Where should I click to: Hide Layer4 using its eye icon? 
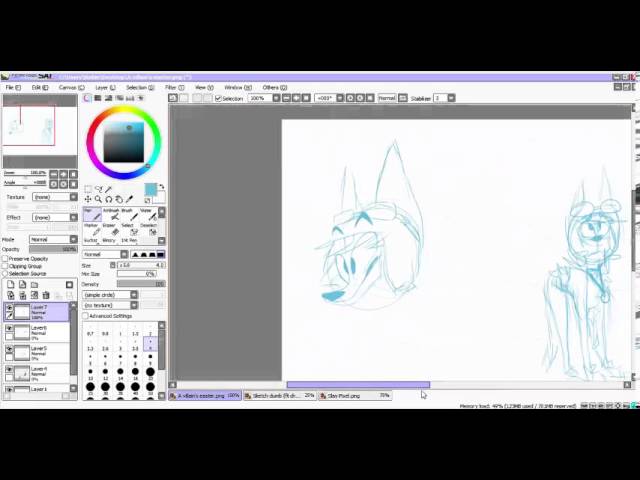click(9, 369)
